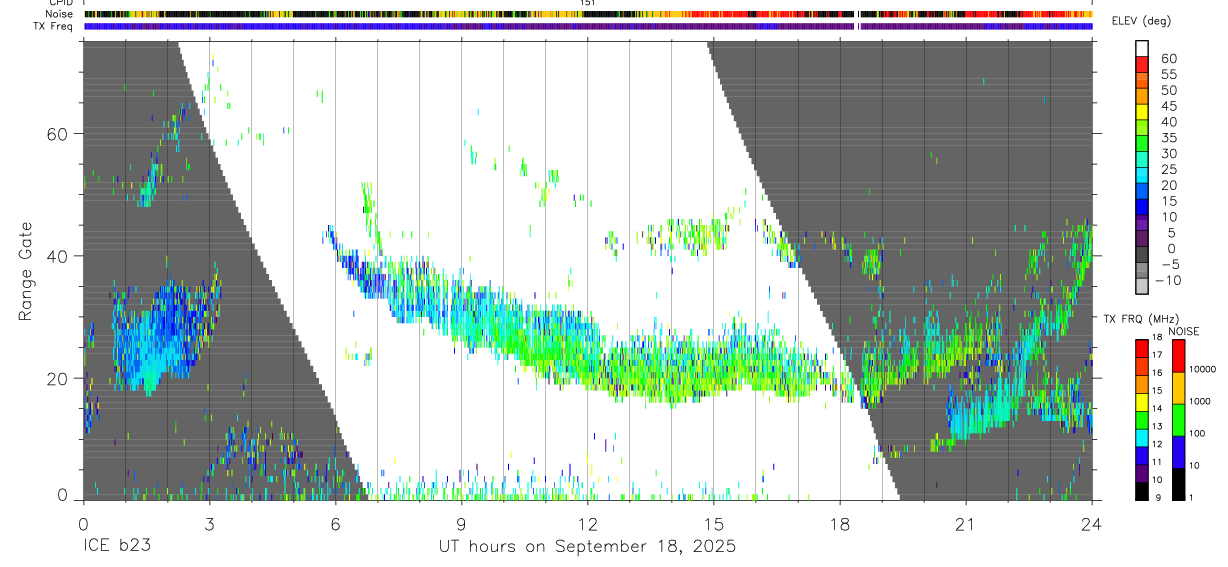The image size is (1228, 567).
Task: Click the '40' tick label on Range Gate axis
Action: [57, 256]
